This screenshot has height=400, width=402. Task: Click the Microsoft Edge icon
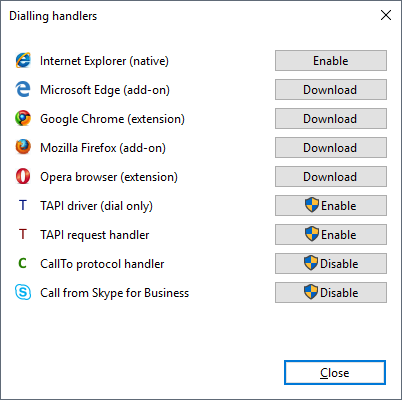pos(23,89)
